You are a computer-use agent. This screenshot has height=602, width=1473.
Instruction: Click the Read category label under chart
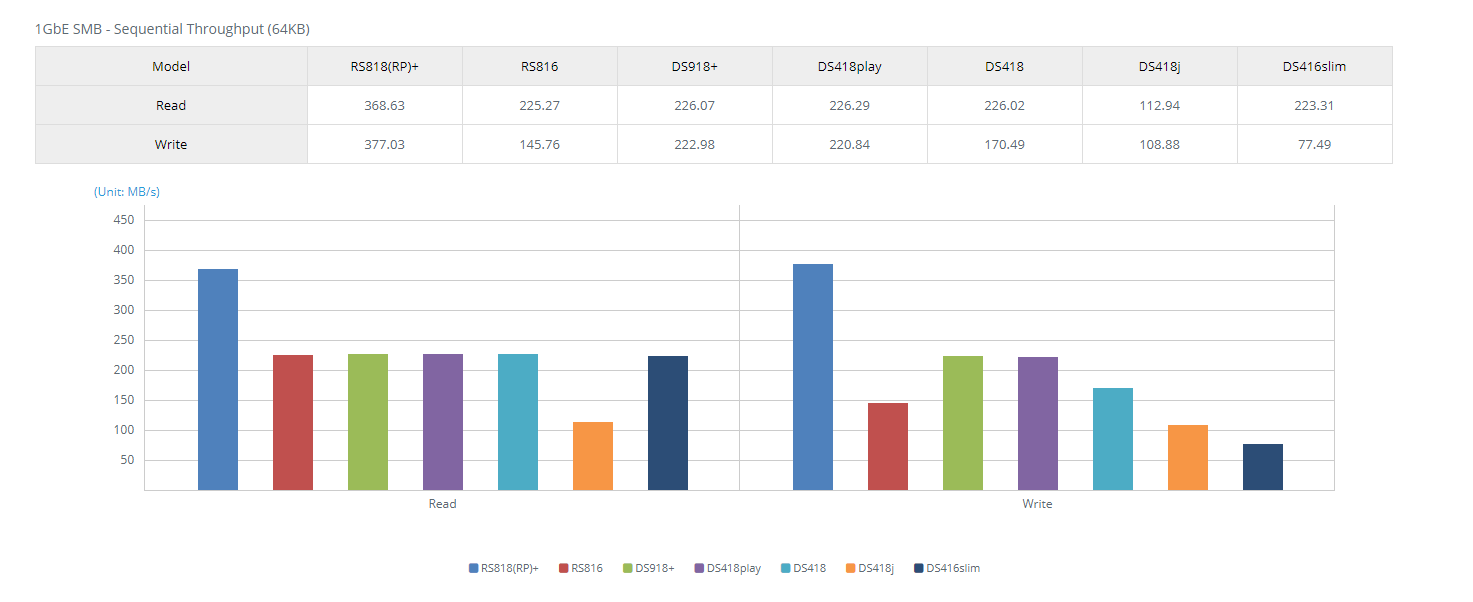pos(442,504)
